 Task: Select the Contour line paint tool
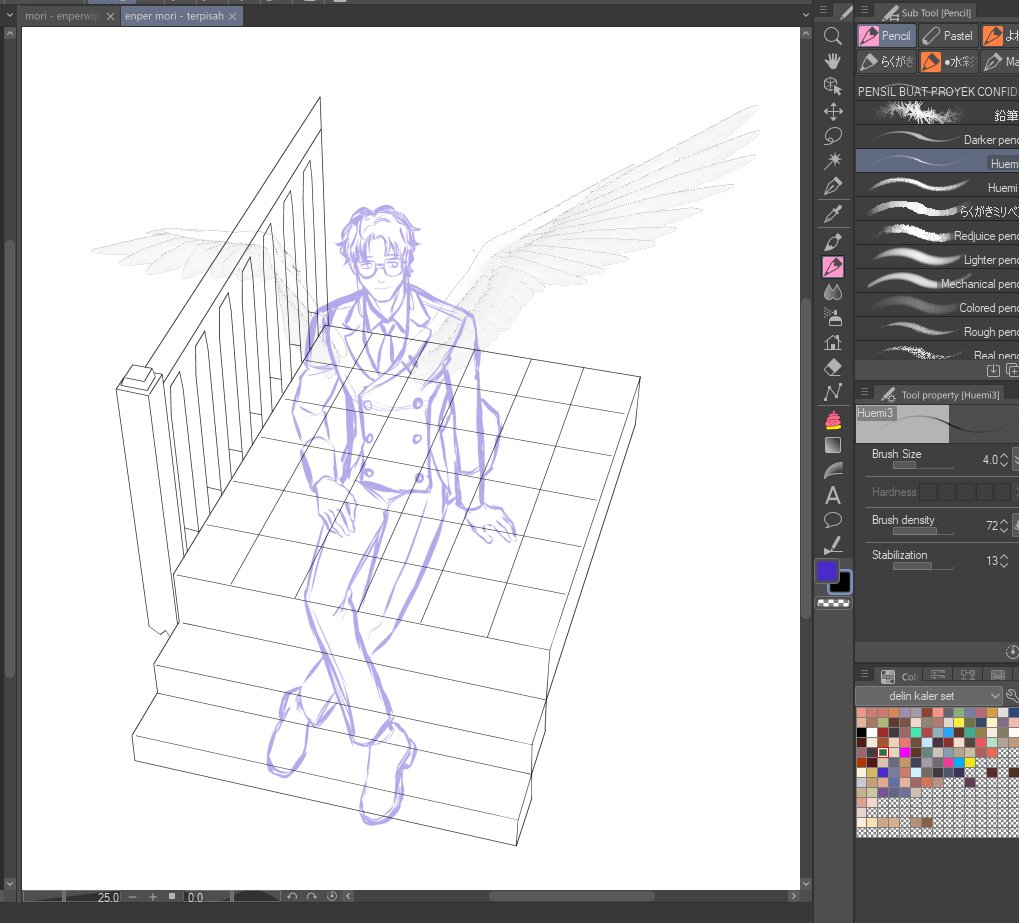[x=832, y=470]
